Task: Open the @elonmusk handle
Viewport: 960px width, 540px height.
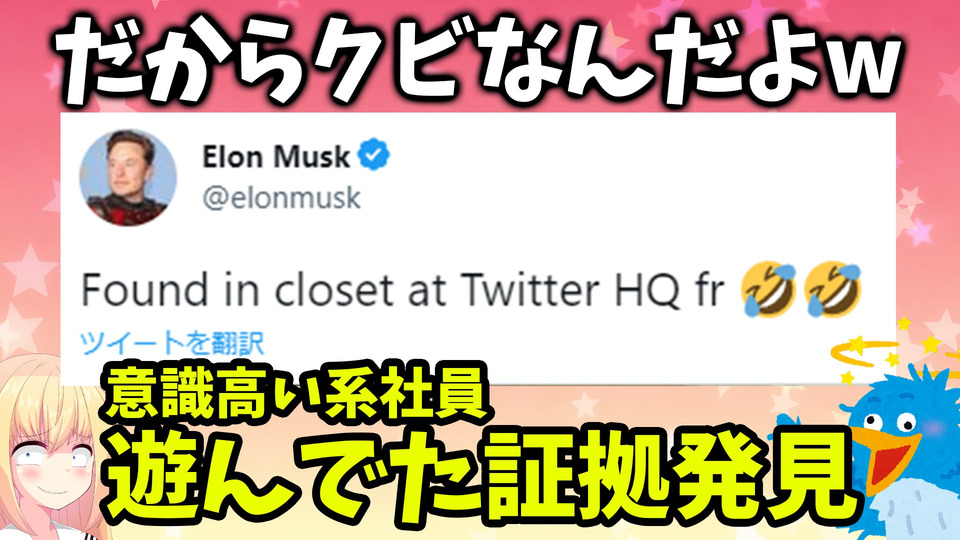Action: pos(282,198)
